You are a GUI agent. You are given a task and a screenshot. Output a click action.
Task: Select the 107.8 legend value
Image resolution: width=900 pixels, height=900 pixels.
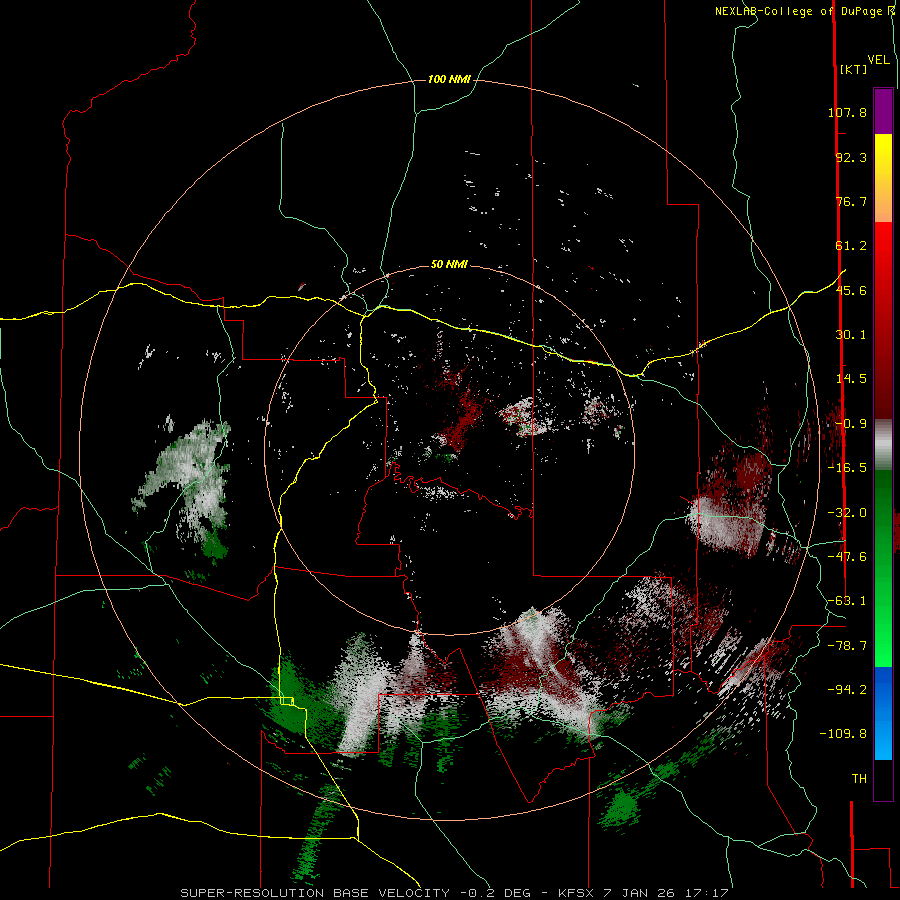click(x=847, y=112)
